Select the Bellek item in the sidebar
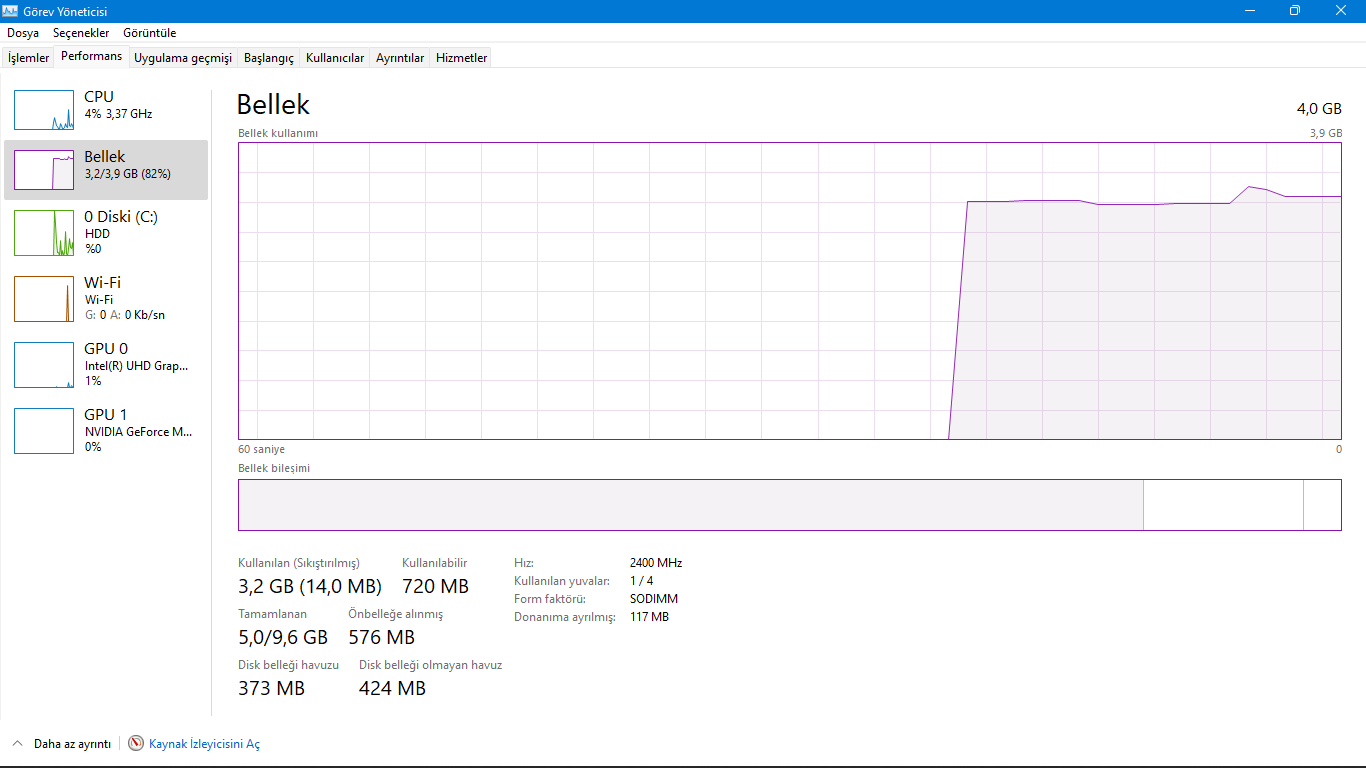 (106, 170)
